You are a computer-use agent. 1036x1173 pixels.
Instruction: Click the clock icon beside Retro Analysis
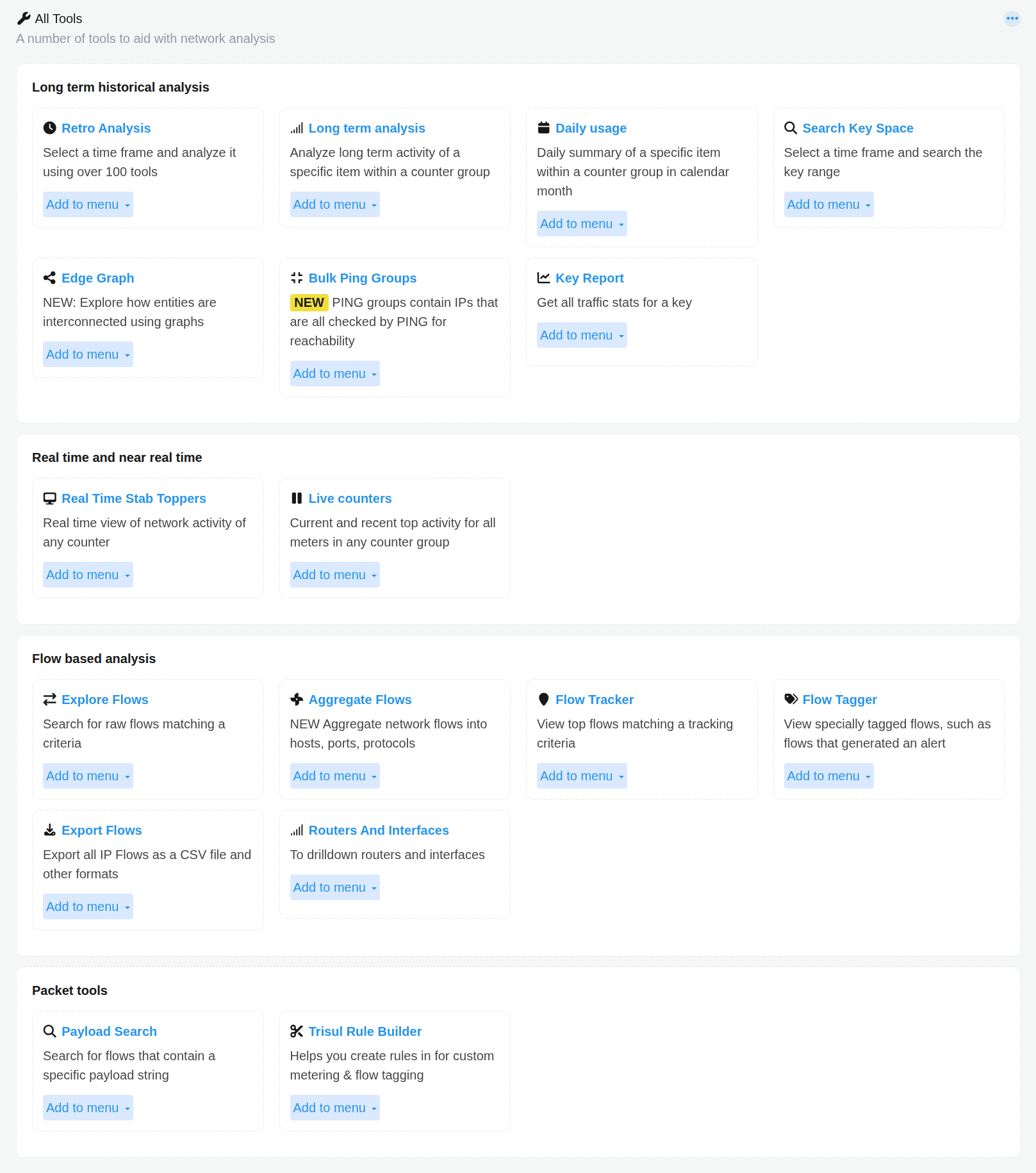(49, 128)
